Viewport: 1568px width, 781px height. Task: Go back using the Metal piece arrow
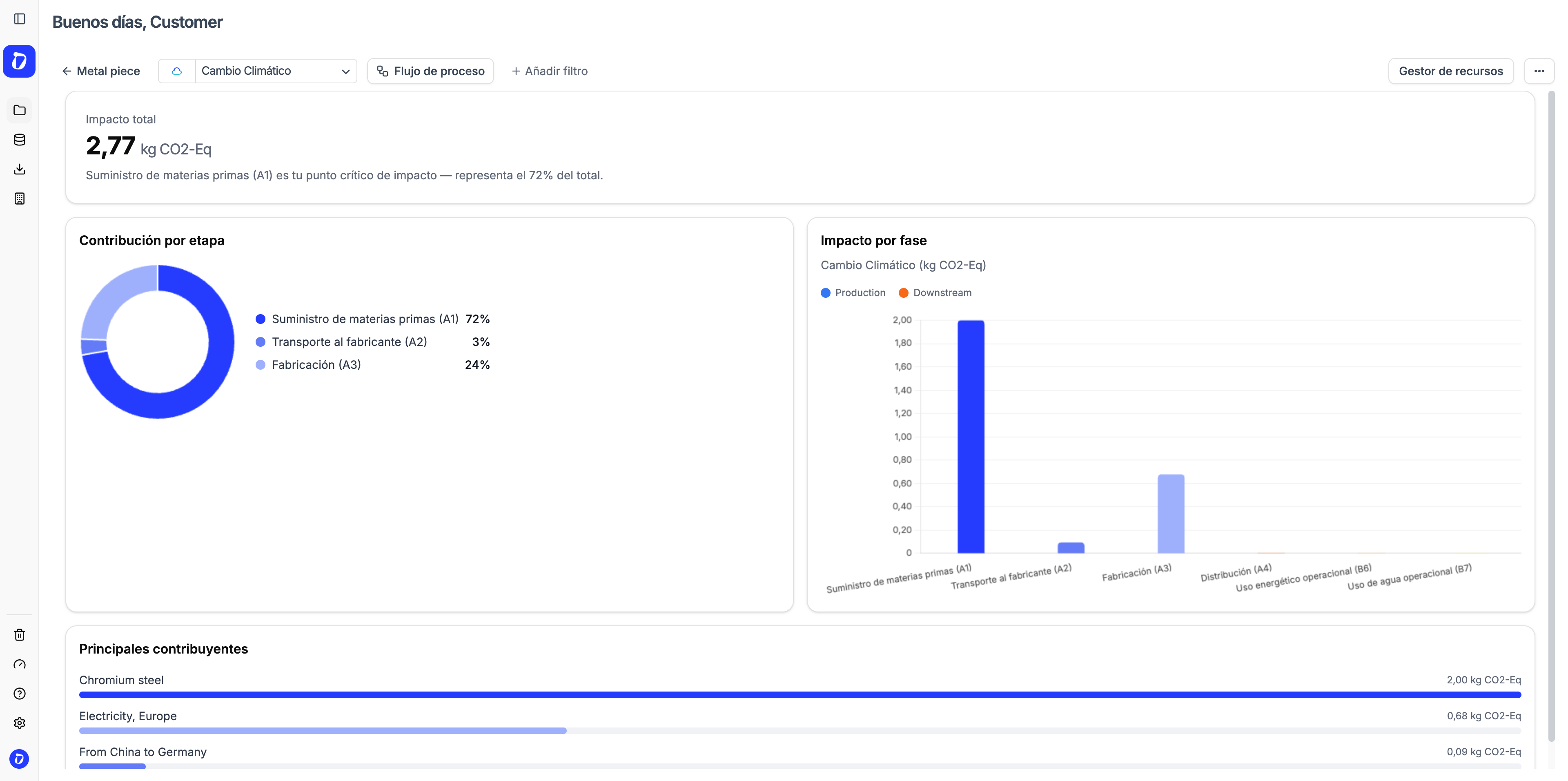67,71
